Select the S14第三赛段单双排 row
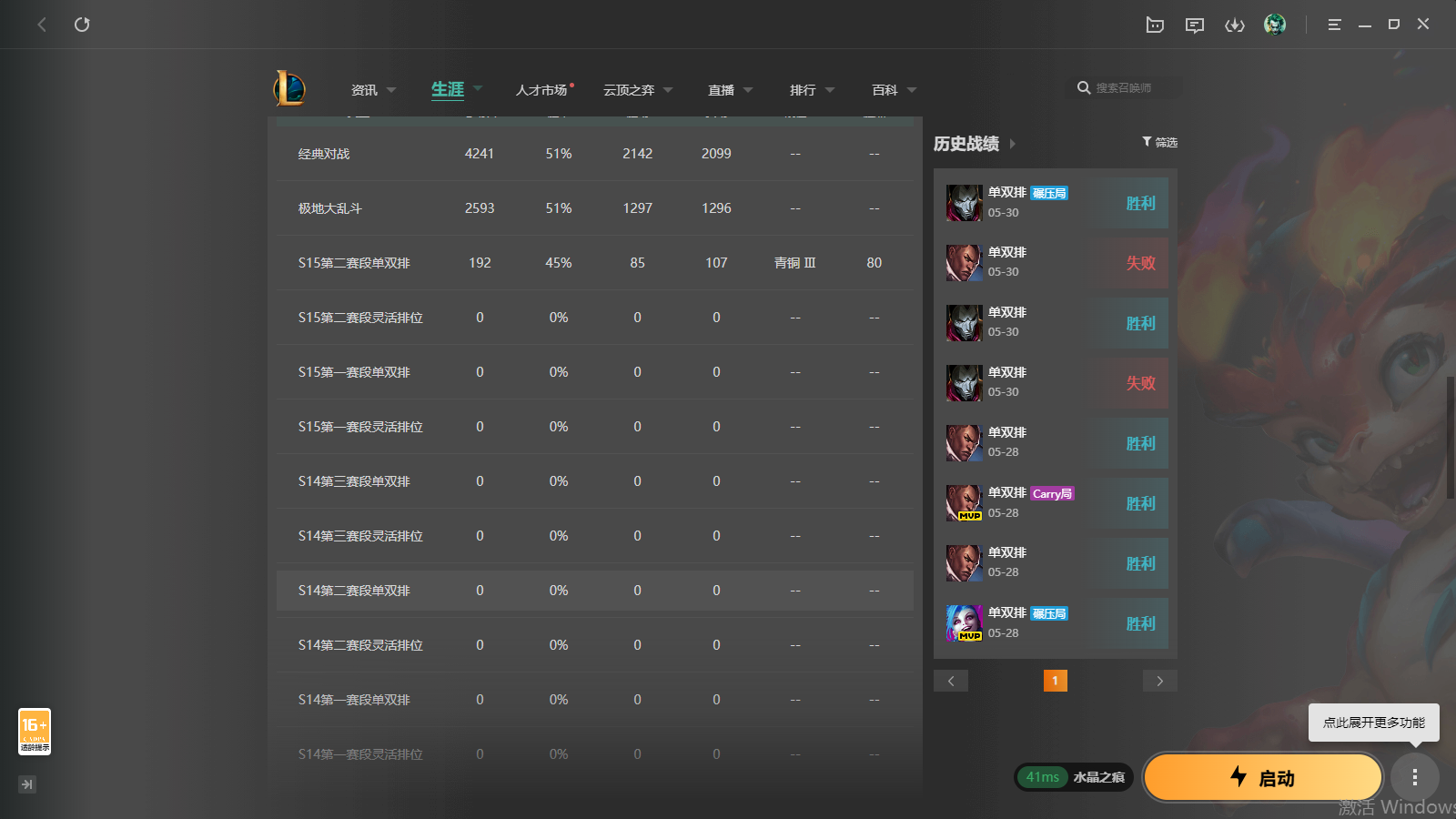This screenshot has width=1456, height=819. pos(595,481)
